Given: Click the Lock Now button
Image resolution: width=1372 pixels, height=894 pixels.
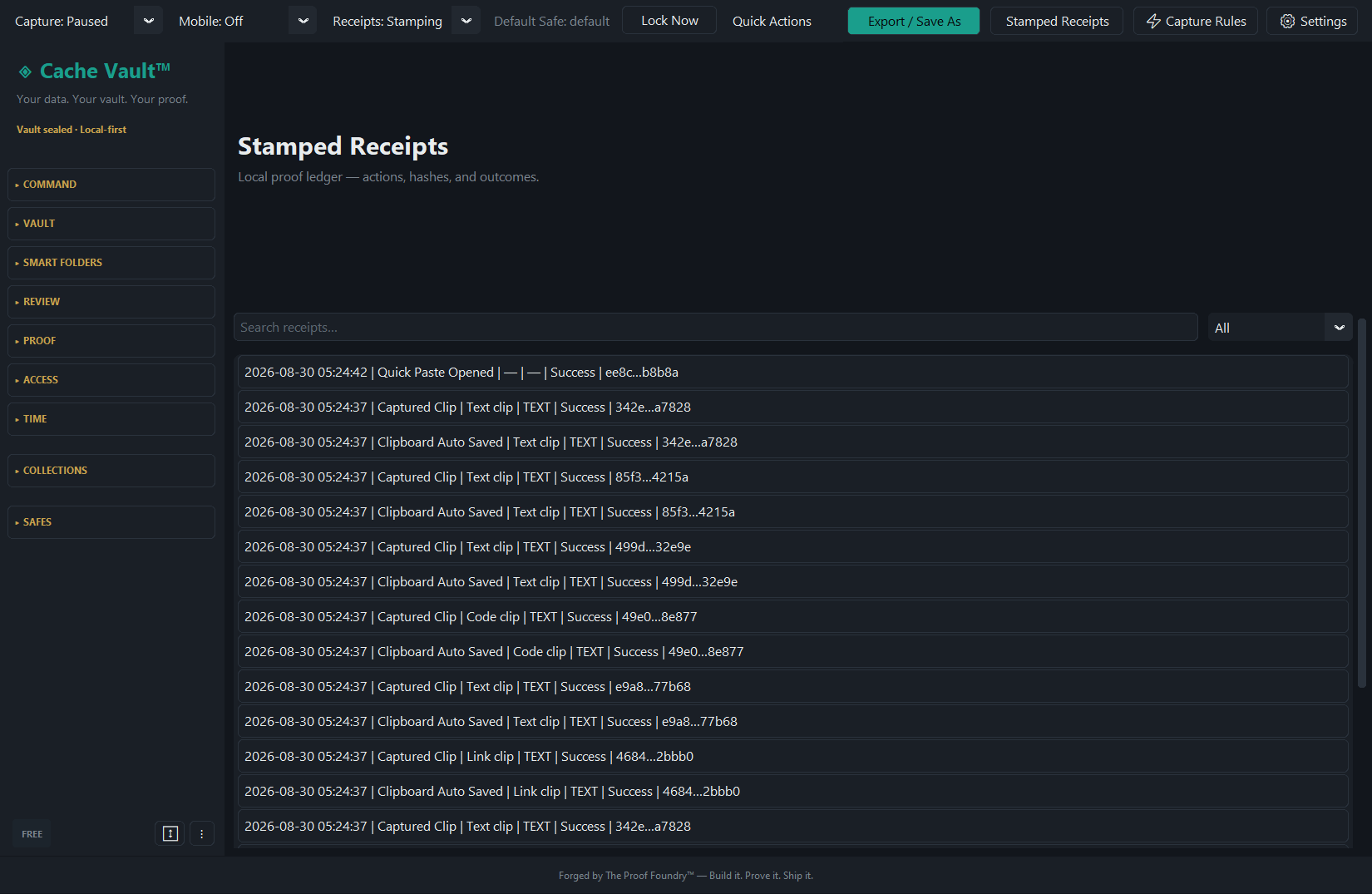Looking at the screenshot, I should pyautogui.click(x=669, y=21).
